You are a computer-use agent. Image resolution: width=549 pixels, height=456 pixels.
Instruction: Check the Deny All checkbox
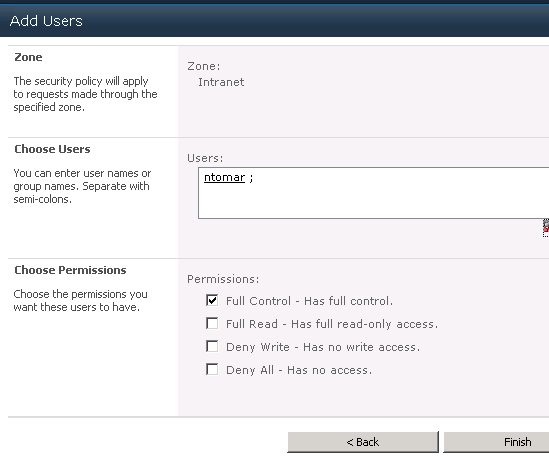(212, 369)
